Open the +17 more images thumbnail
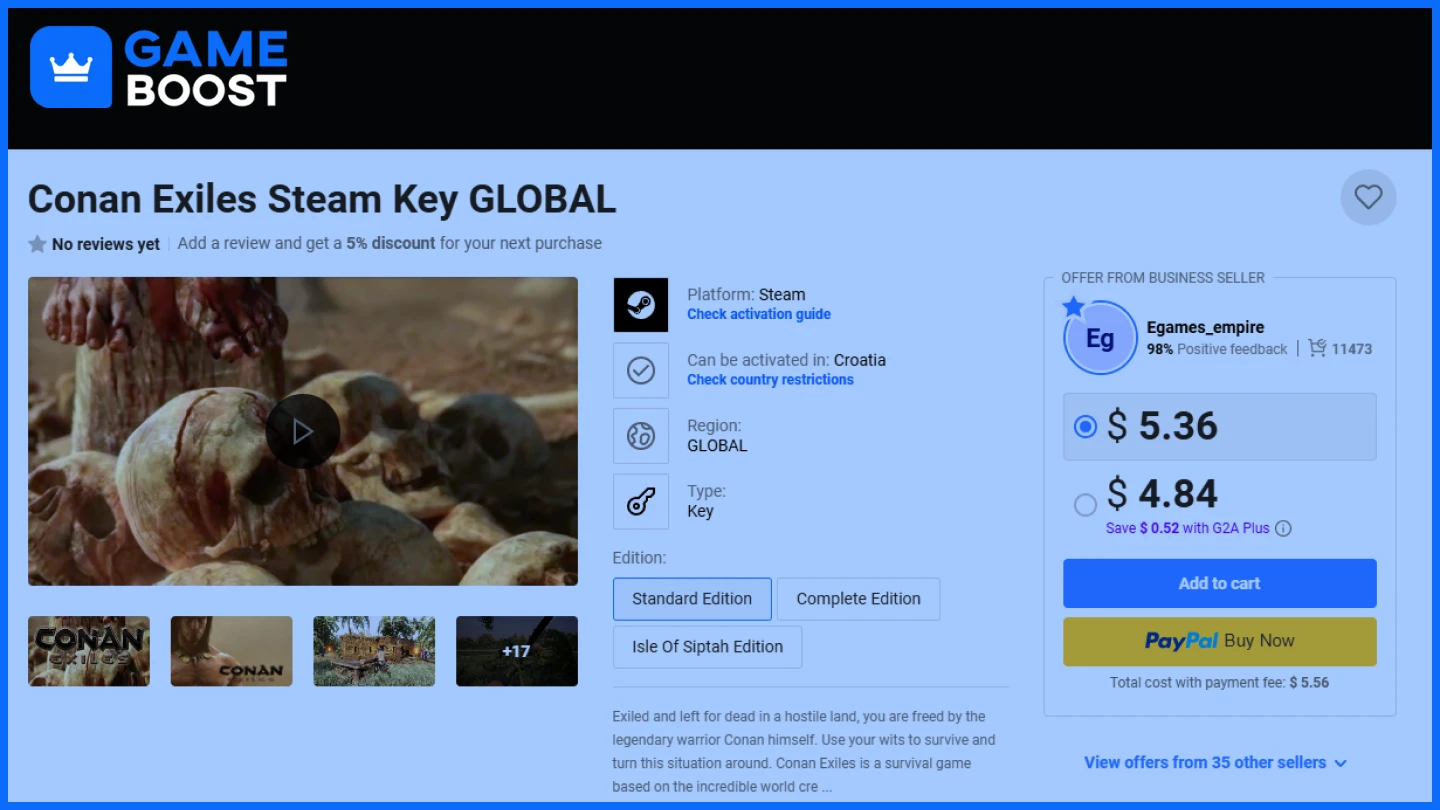Screen dimensions: 1440x810 tap(517, 651)
